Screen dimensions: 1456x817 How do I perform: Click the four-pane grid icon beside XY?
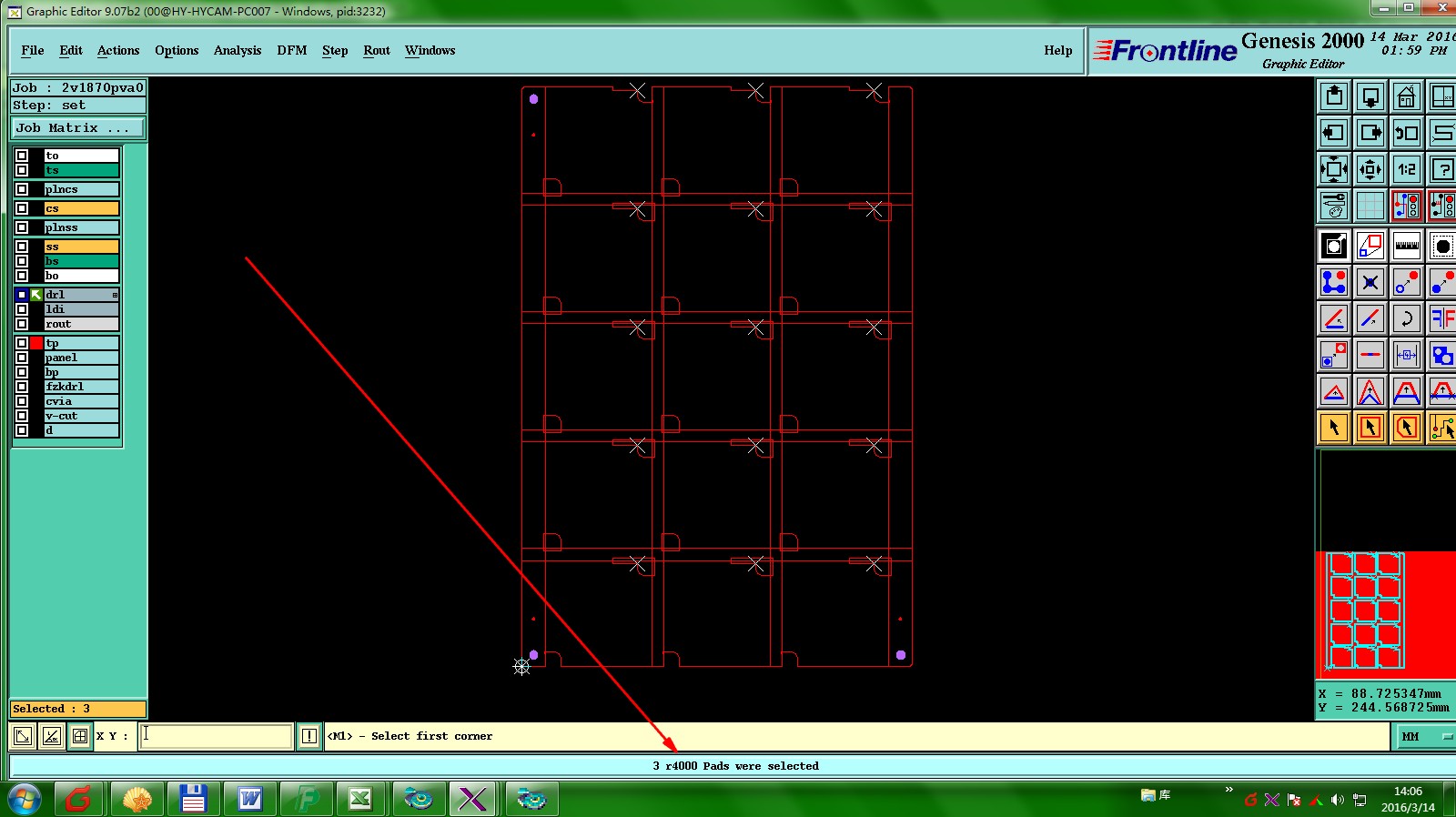pos(80,736)
